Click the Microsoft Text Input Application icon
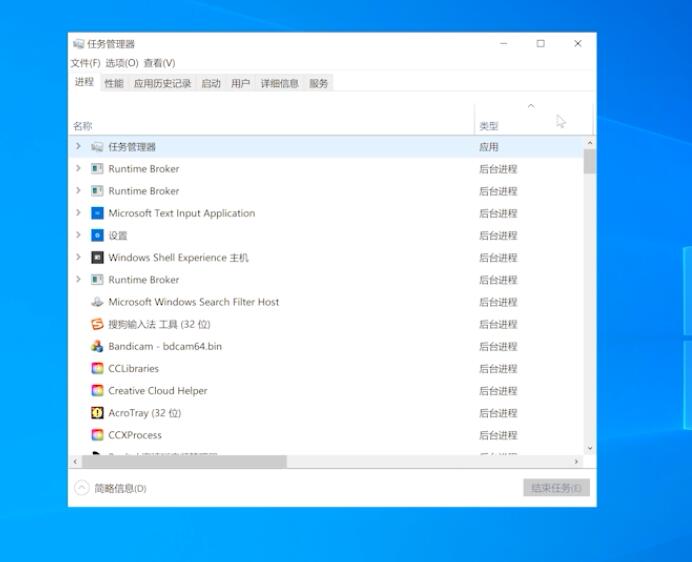Screen dimensions: 692x562 tap(97, 213)
